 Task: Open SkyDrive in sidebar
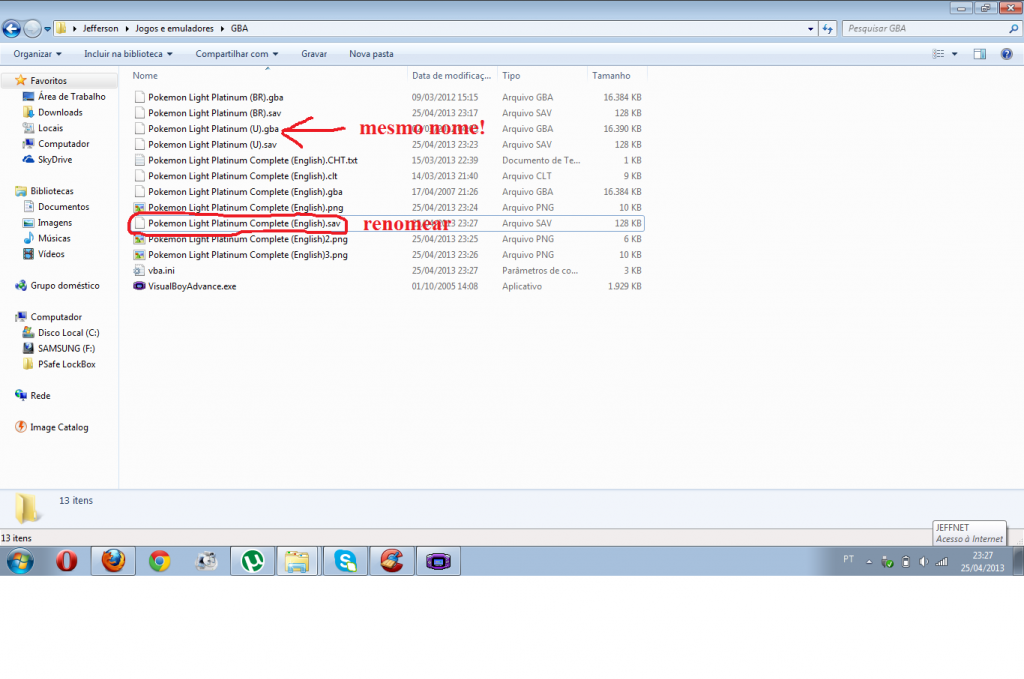click(48, 159)
